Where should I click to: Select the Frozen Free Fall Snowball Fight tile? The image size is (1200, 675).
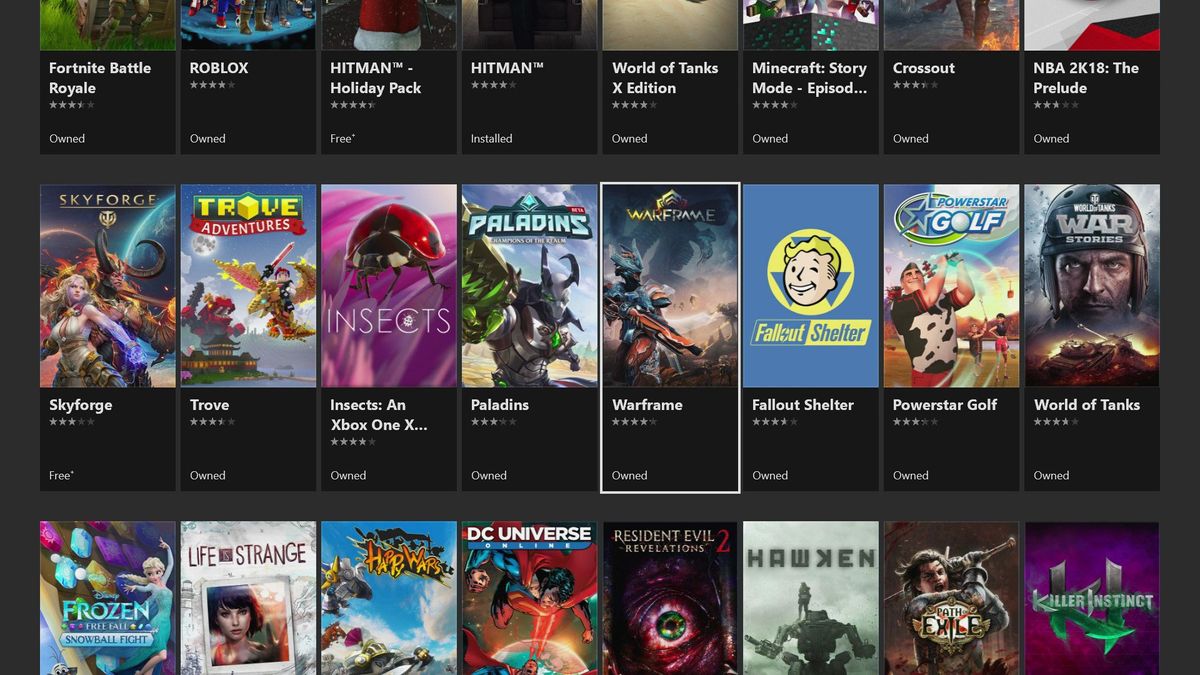[107, 598]
